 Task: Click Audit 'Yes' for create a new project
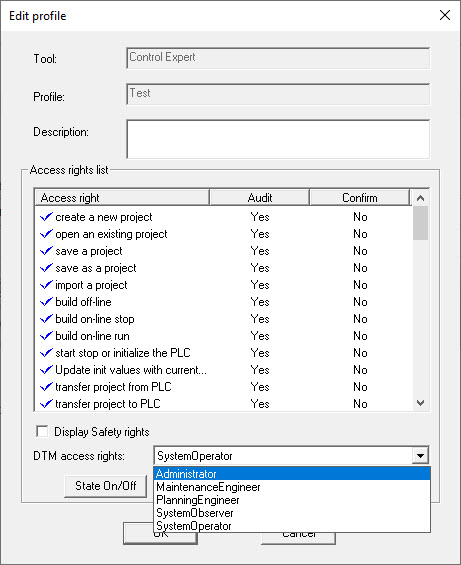260,217
